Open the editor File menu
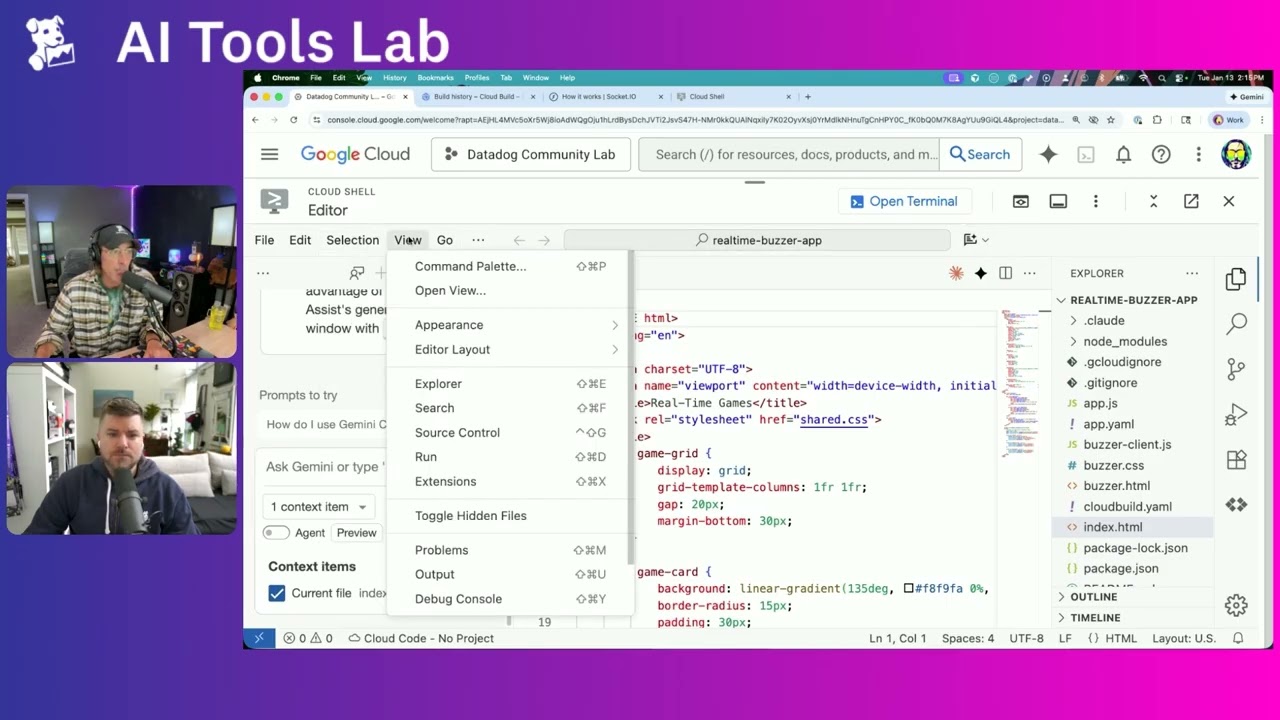The width and height of the screenshot is (1280, 720). (x=264, y=240)
